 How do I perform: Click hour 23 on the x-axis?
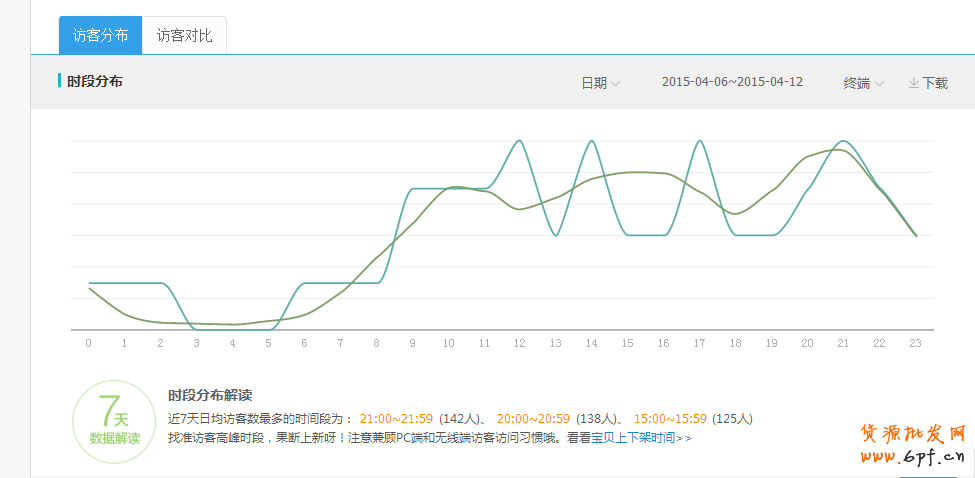pos(916,343)
